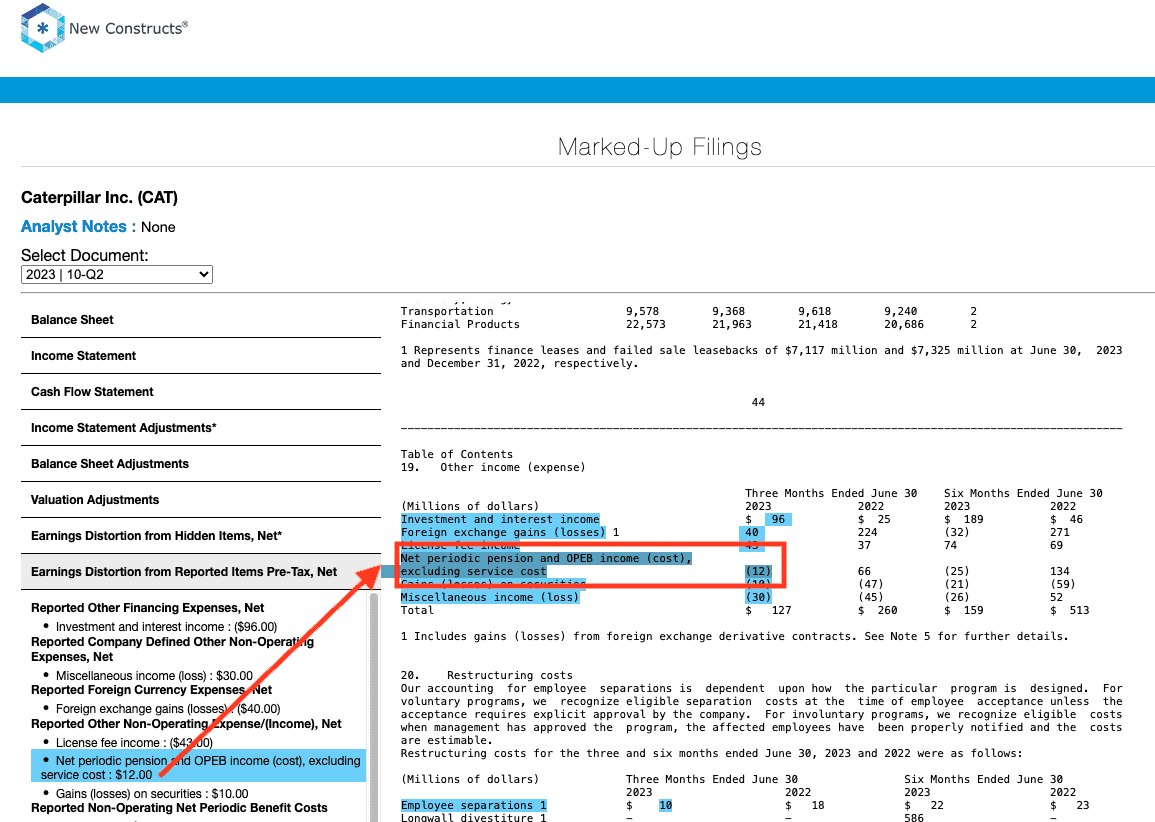Image resolution: width=1155 pixels, height=822 pixels.
Task: Click the highlighted Foreign exchange gains (losses) filing line
Action: (x=503, y=533)
